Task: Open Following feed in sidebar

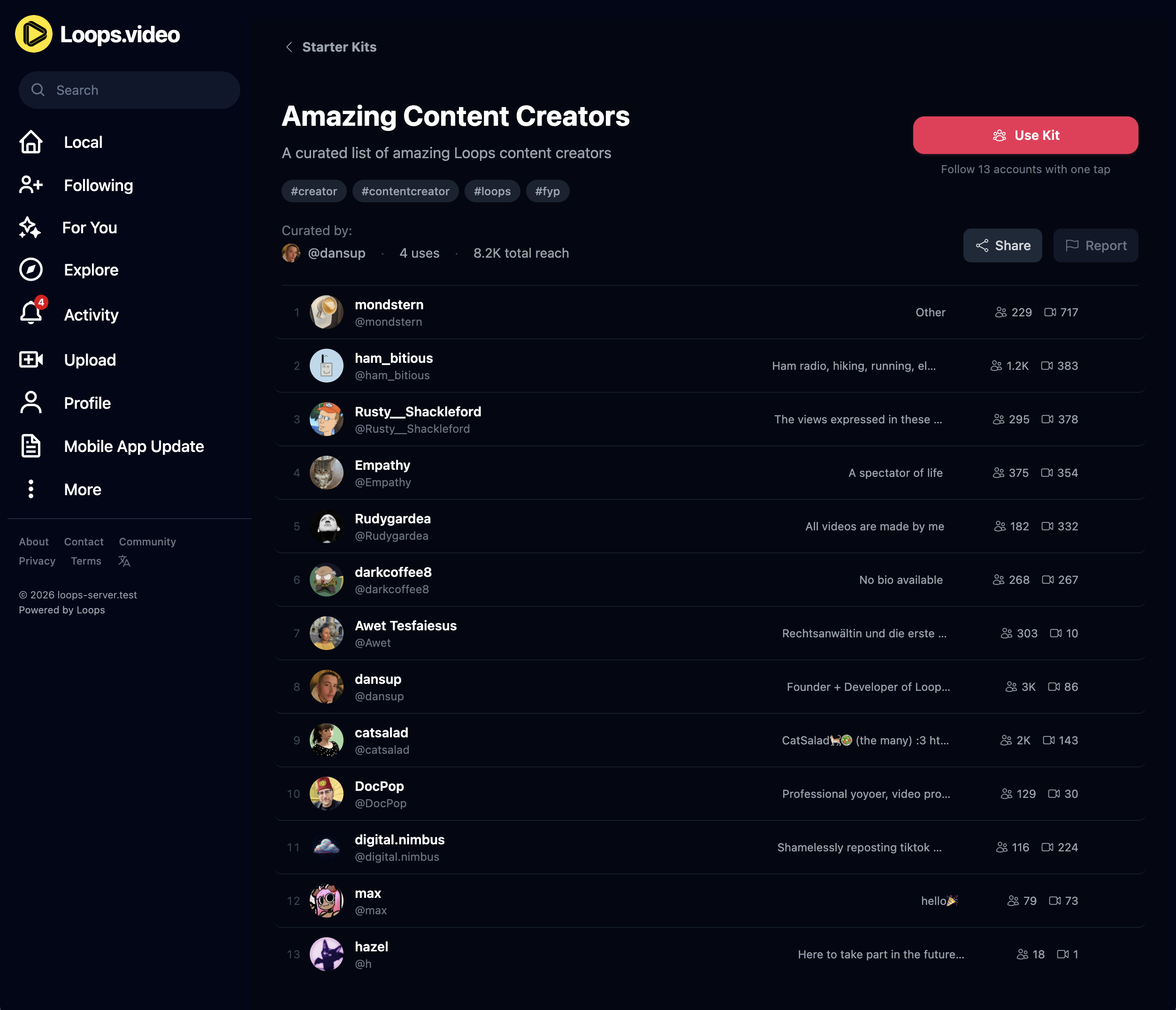Action: [x=98, y=185]
